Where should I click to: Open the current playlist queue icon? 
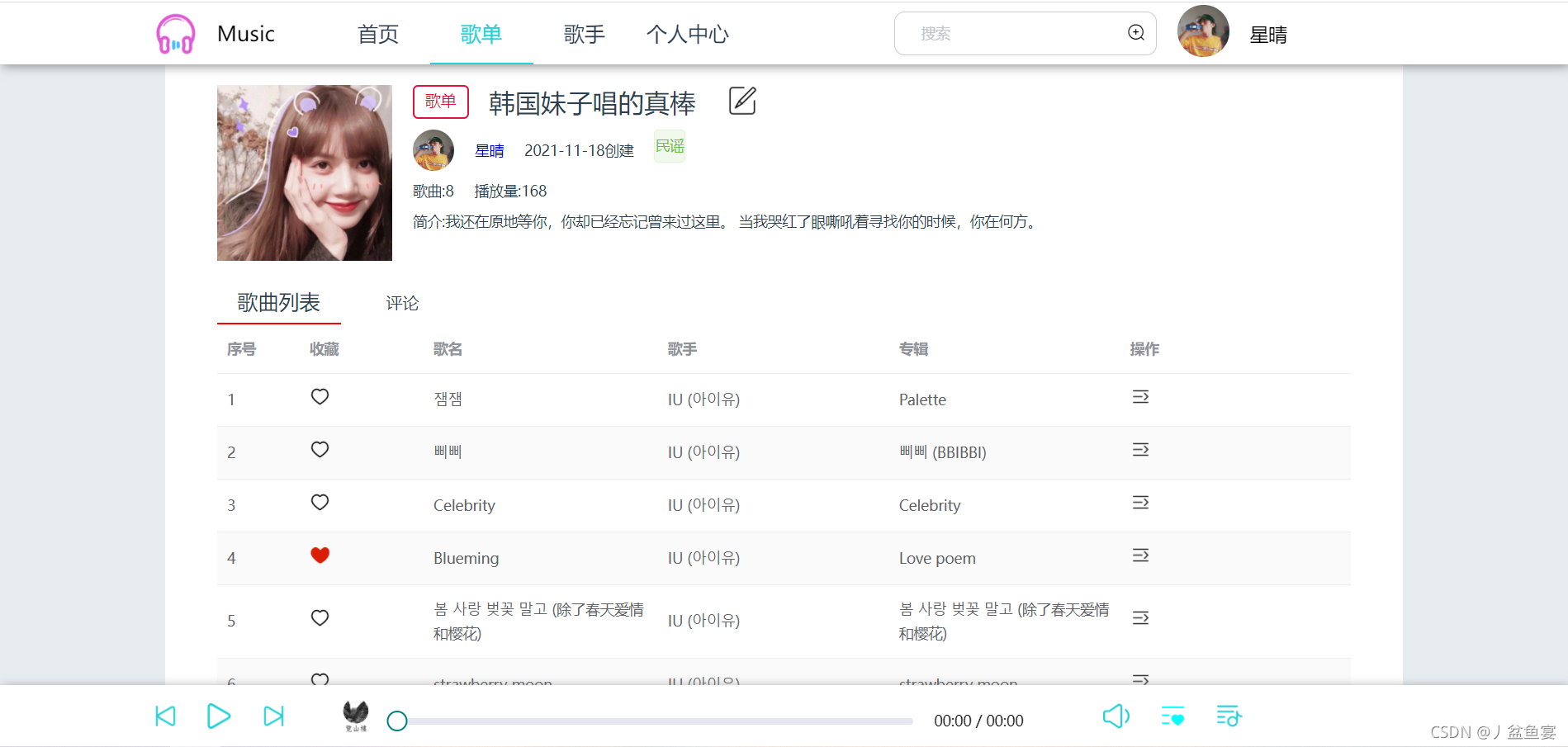[1229, 716]
